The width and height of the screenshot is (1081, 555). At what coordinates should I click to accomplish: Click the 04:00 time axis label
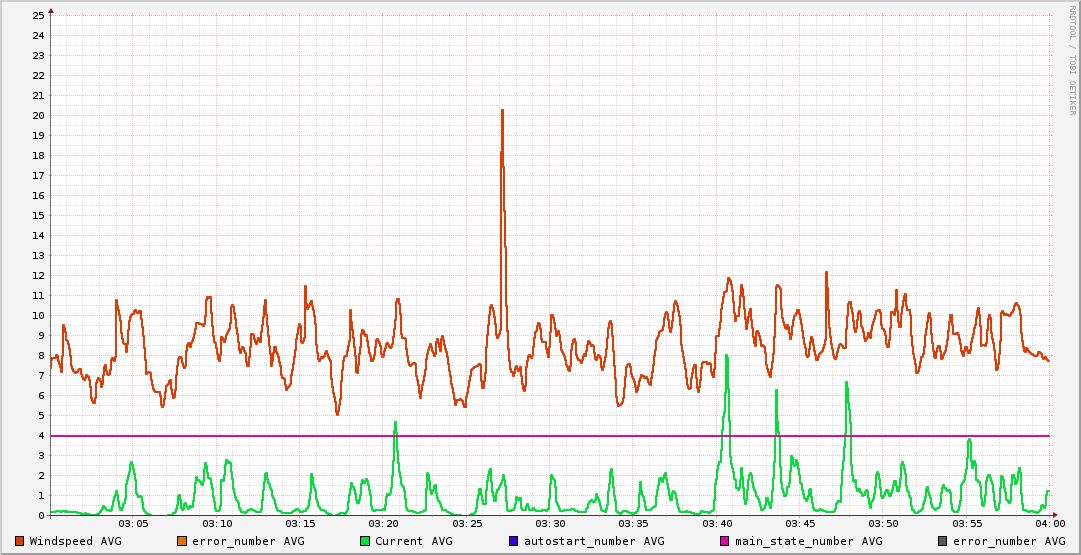click(x=1049, y=524)
